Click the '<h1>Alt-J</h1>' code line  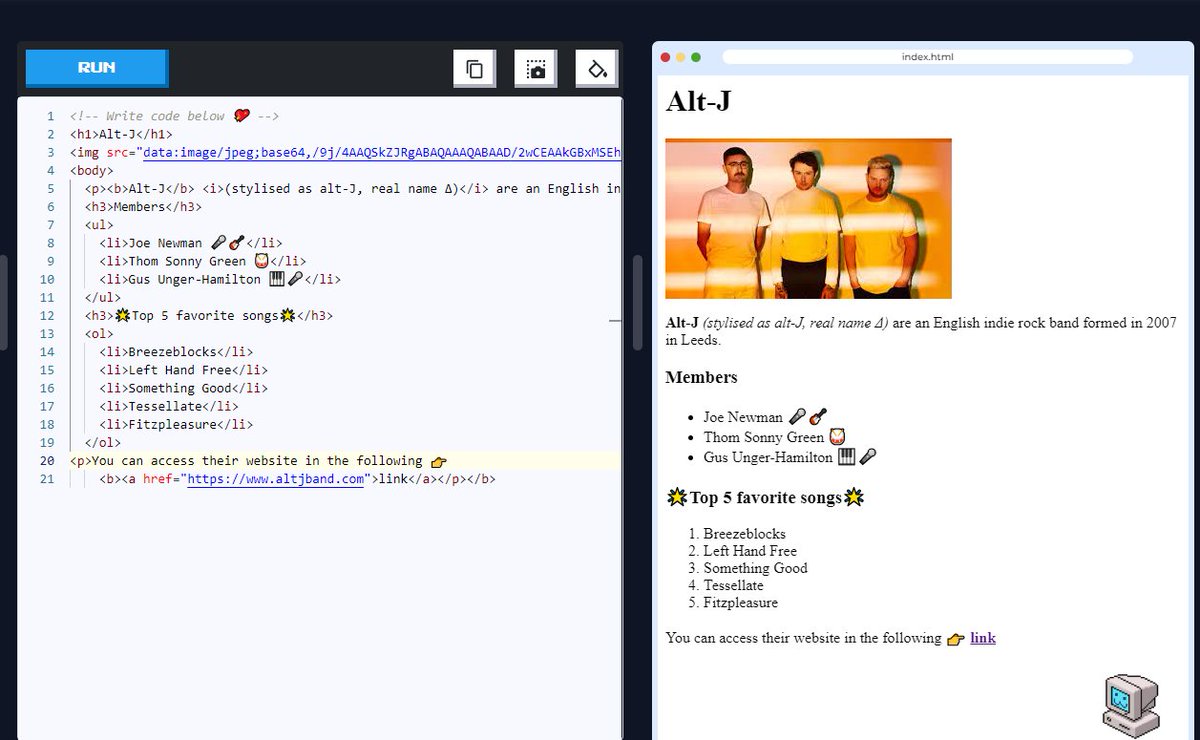[121, 134]
